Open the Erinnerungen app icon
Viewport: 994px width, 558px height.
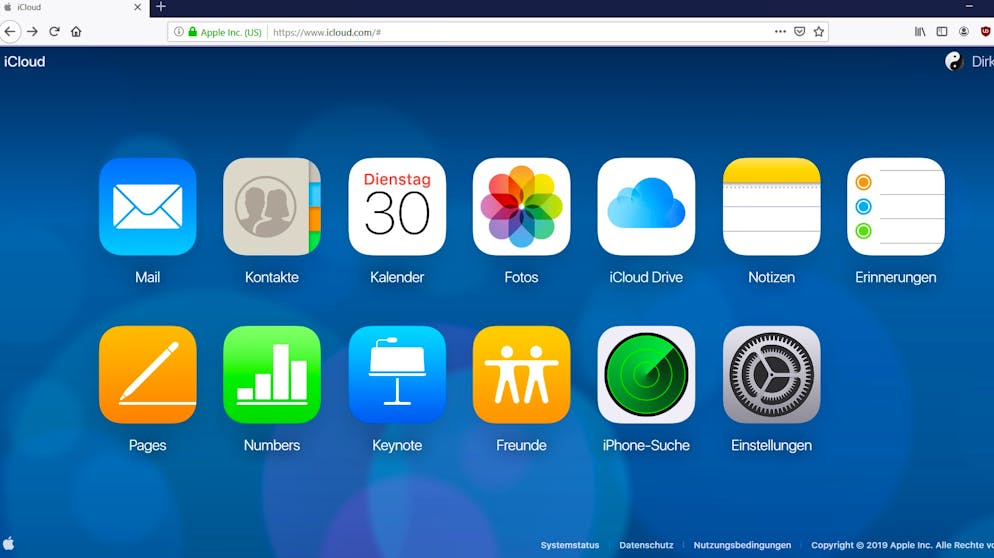click(896, 207)
